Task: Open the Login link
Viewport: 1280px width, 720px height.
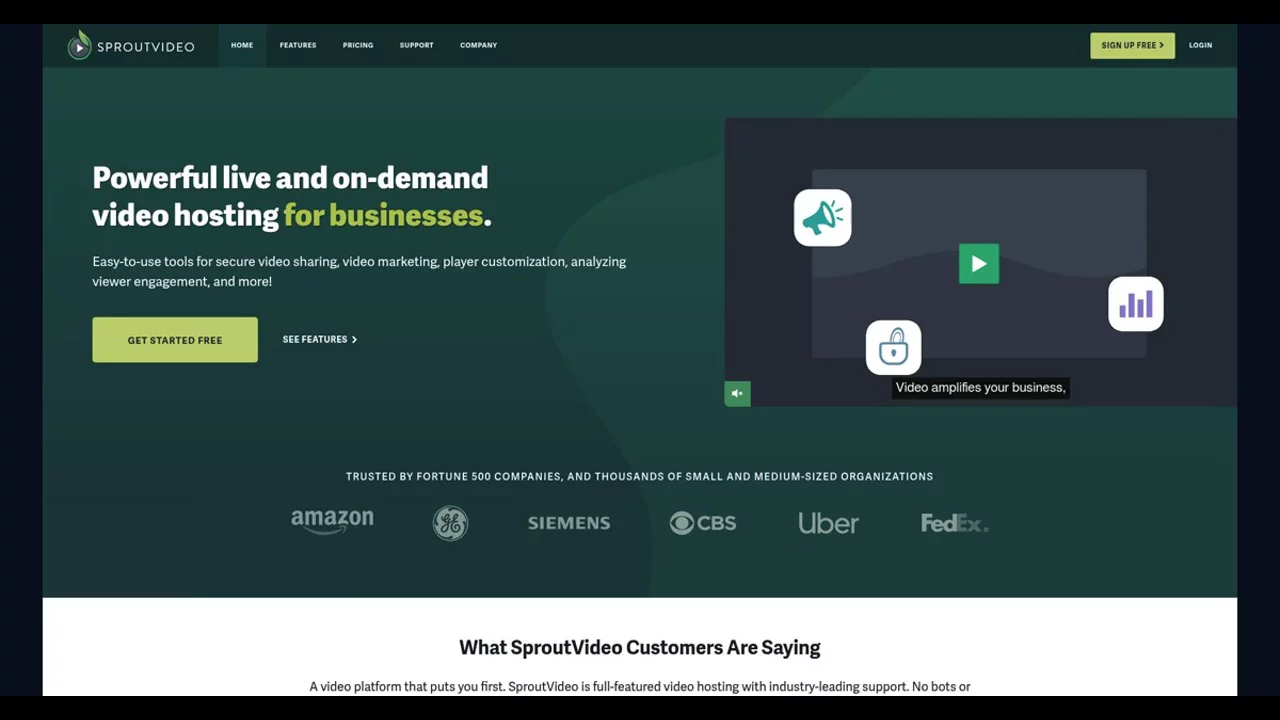Action: tap(1200, 45)
